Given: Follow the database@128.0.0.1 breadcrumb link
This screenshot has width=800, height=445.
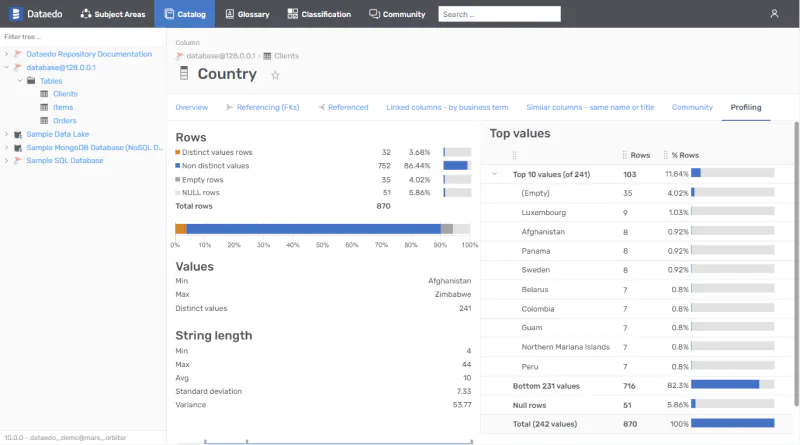Looking at the screenshot, I should tap(220, 56).
